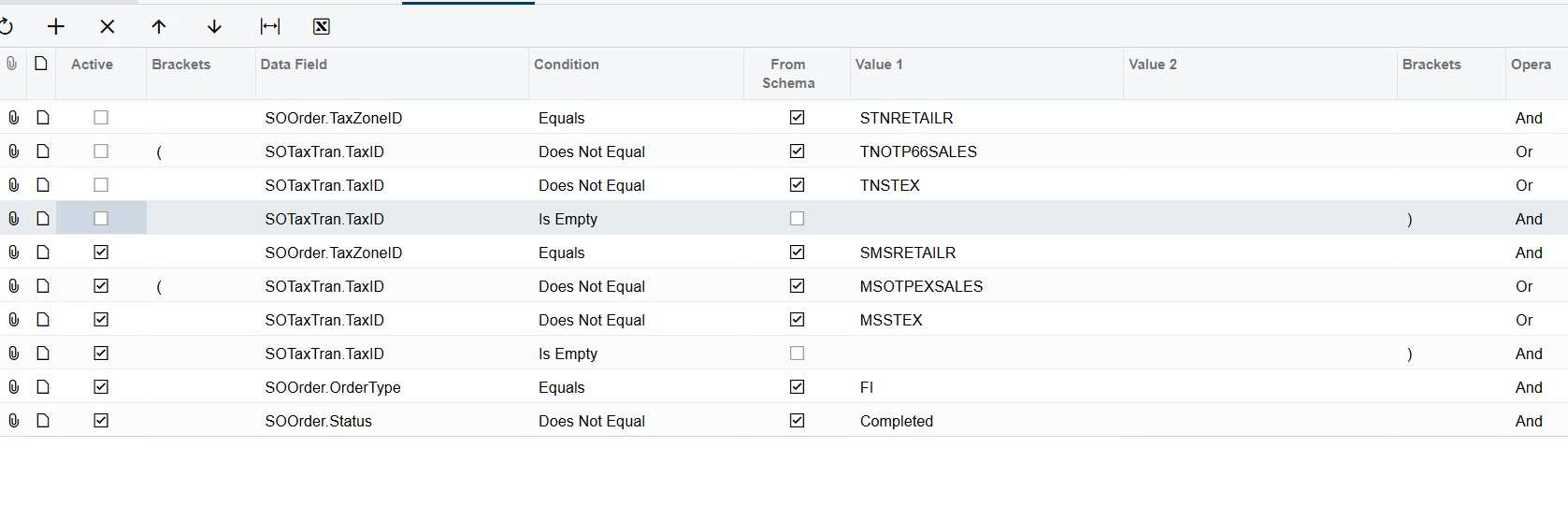Select the FI value cell

986,387
